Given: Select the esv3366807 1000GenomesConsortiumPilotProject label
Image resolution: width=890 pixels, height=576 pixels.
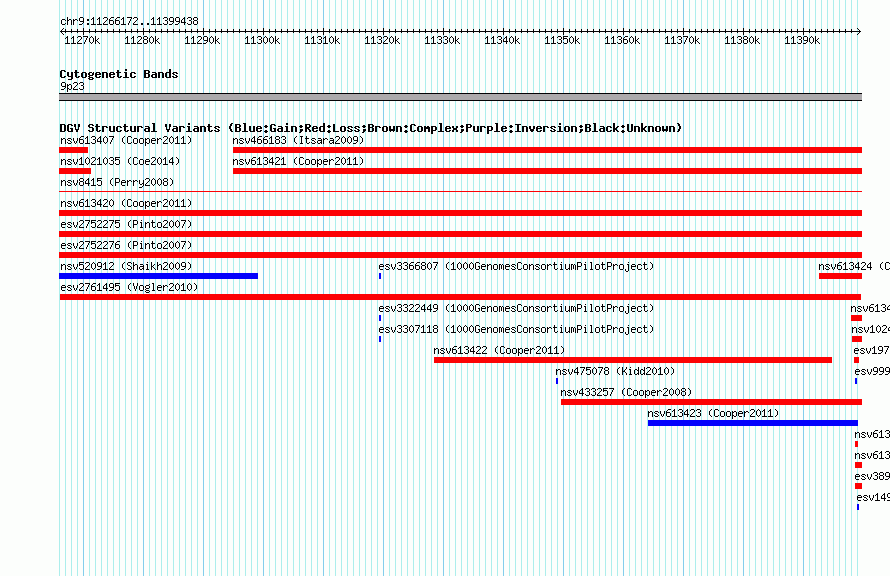Looking at the screenshot, I should tap(516, 266).
